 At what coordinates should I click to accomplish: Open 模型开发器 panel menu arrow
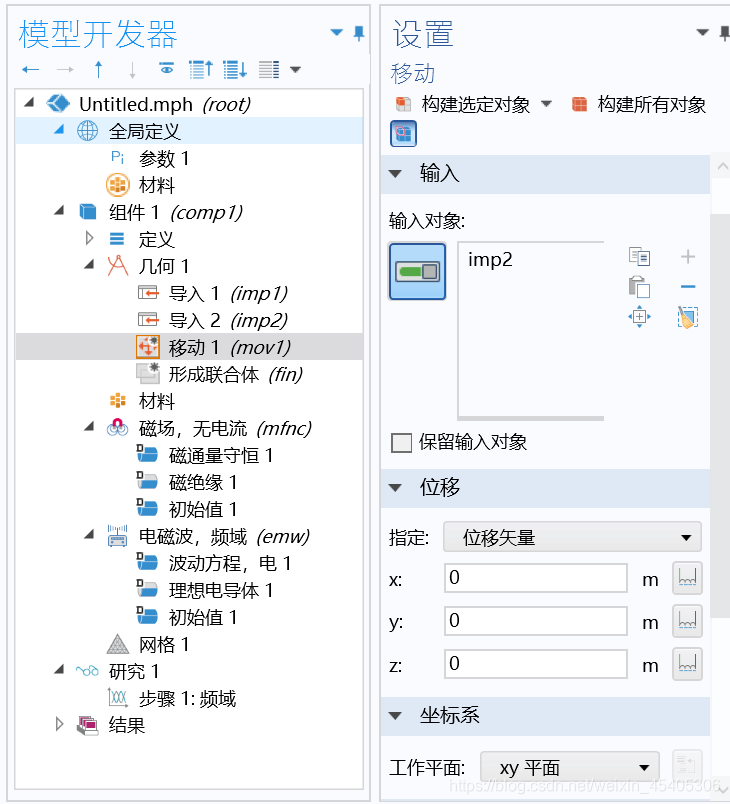[x=336, y=32]
